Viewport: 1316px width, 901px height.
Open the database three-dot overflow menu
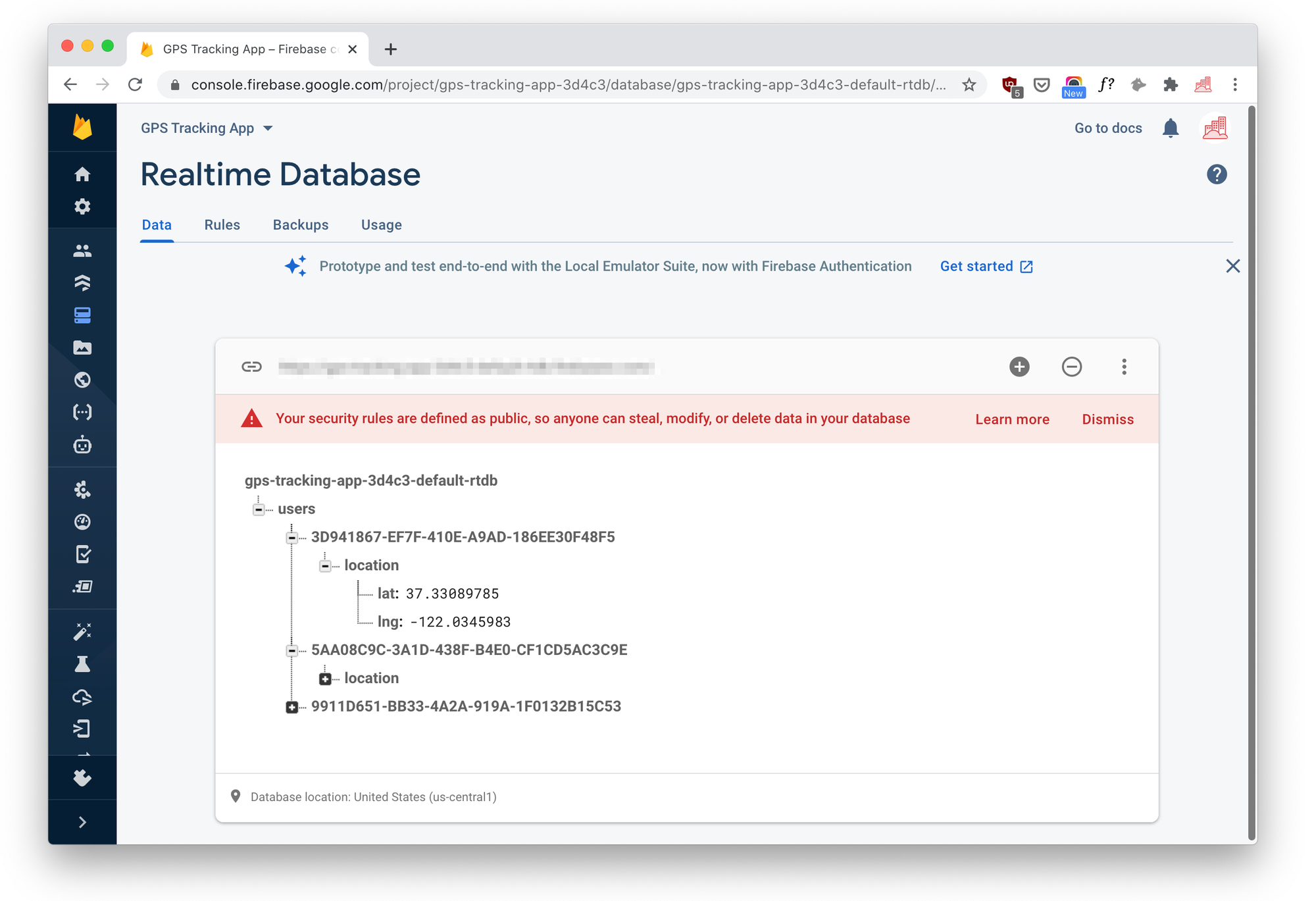1125,367
